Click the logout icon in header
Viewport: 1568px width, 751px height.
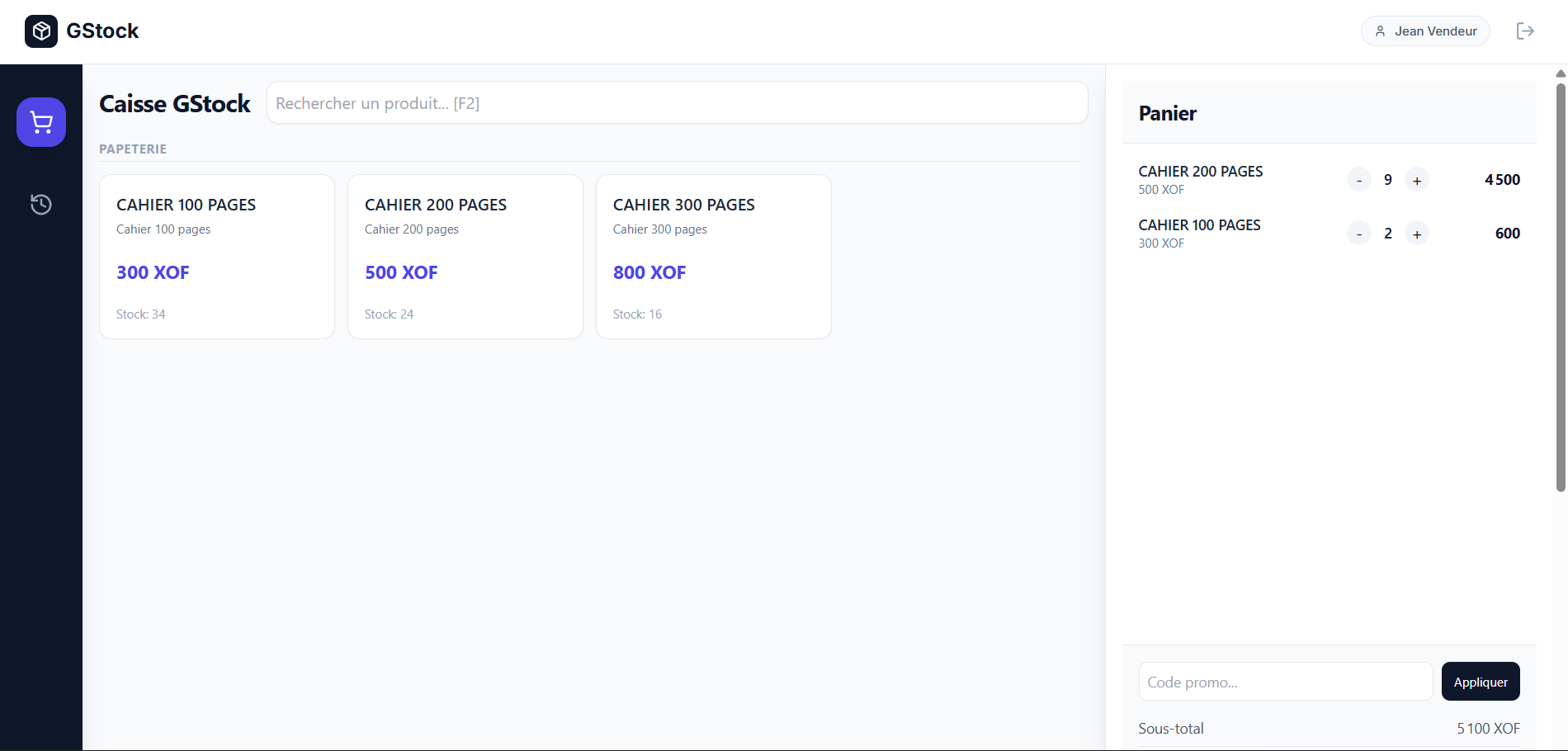(x=1525, y=31)
